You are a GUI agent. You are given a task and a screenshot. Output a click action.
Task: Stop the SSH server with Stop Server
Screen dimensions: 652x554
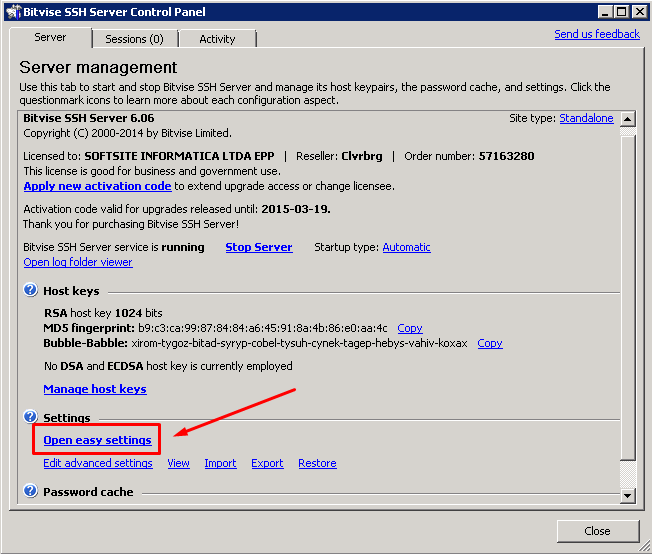pos(259,247)
